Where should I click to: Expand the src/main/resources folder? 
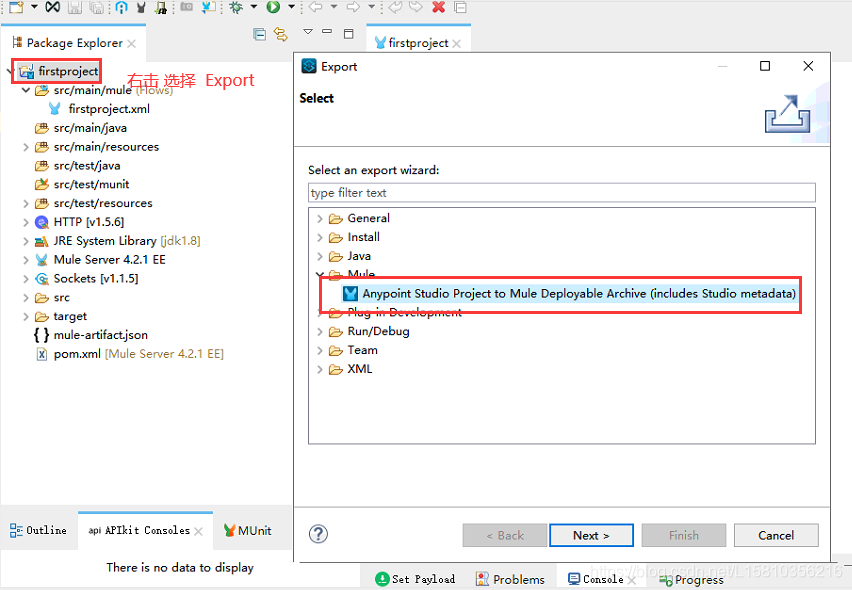[26, 147]
